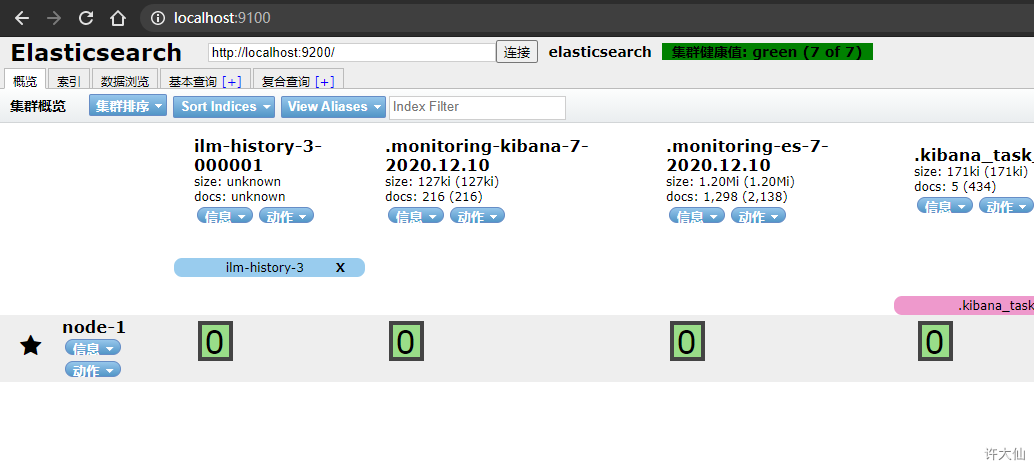Open 信息 menu for .kibana_task index
Image resolution: width=1034 pixels, height=470 pixels.
(945, 205)
